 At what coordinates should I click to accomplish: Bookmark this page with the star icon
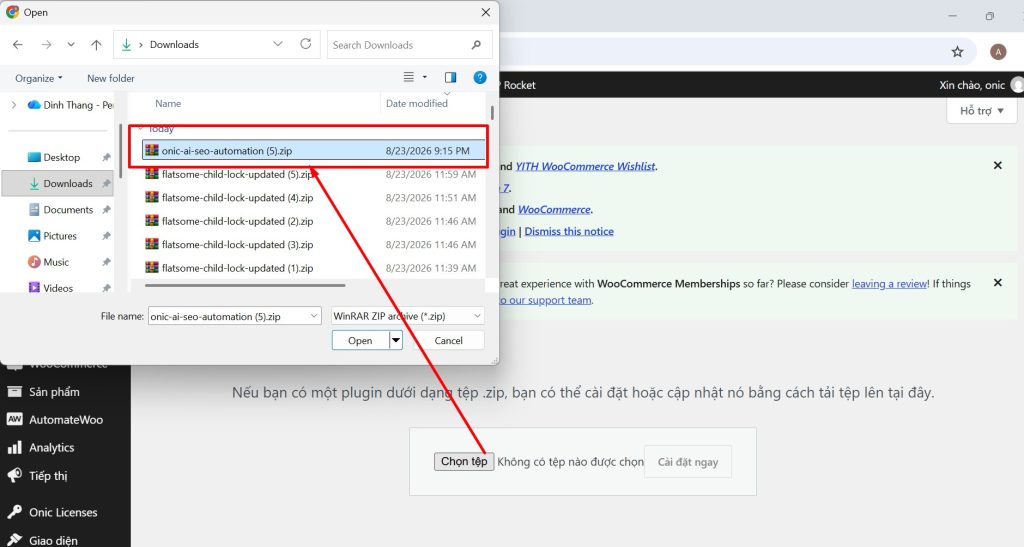pyautogui.click(x=957, y=52)
